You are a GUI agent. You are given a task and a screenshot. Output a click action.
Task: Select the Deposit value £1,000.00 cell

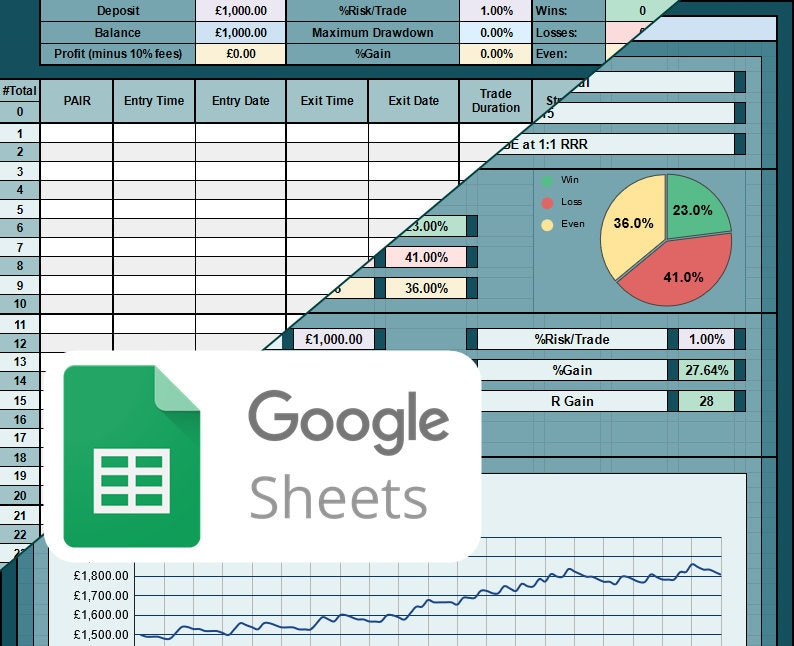tap(241, 11)
